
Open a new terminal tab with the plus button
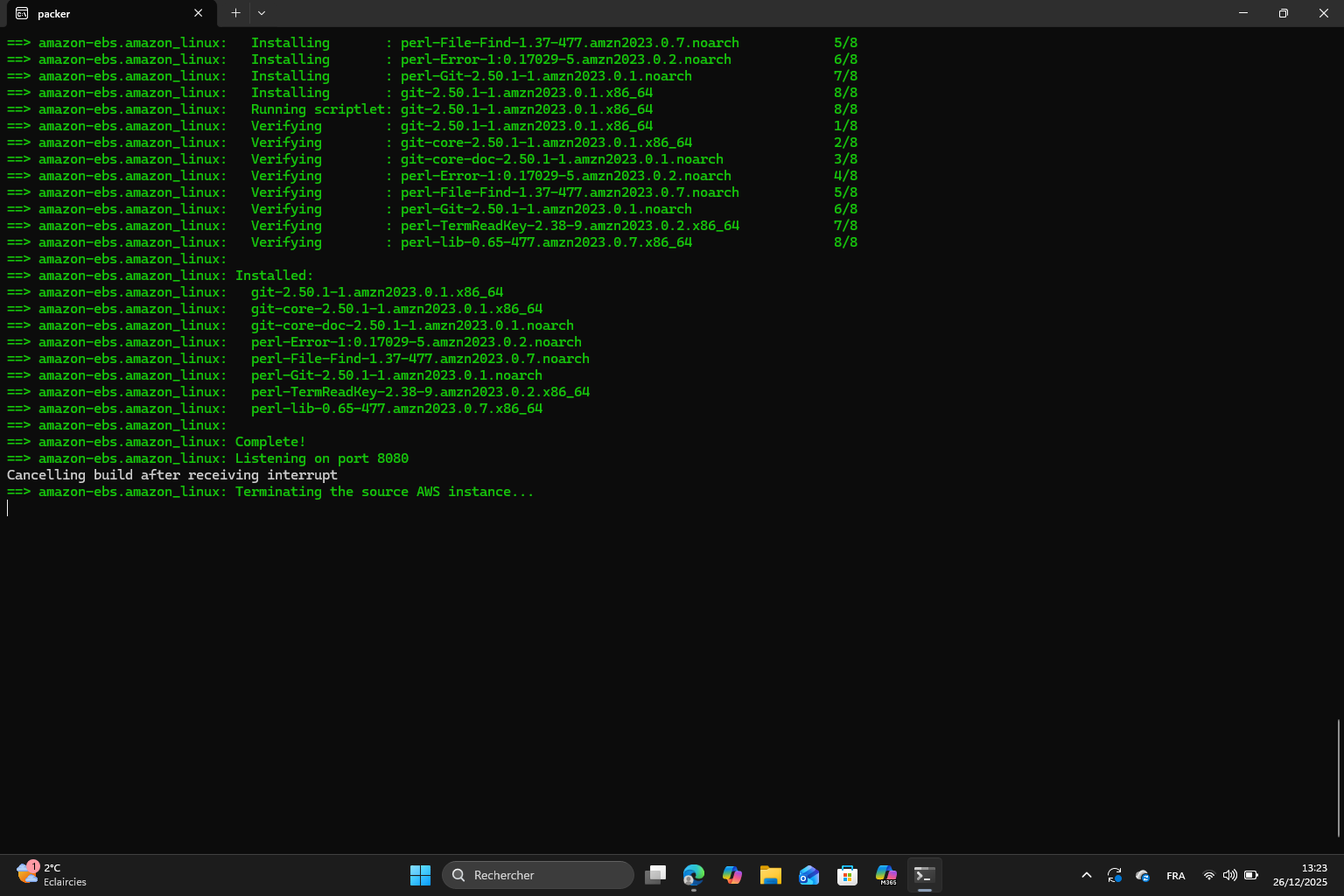click(x=234, y=13)
